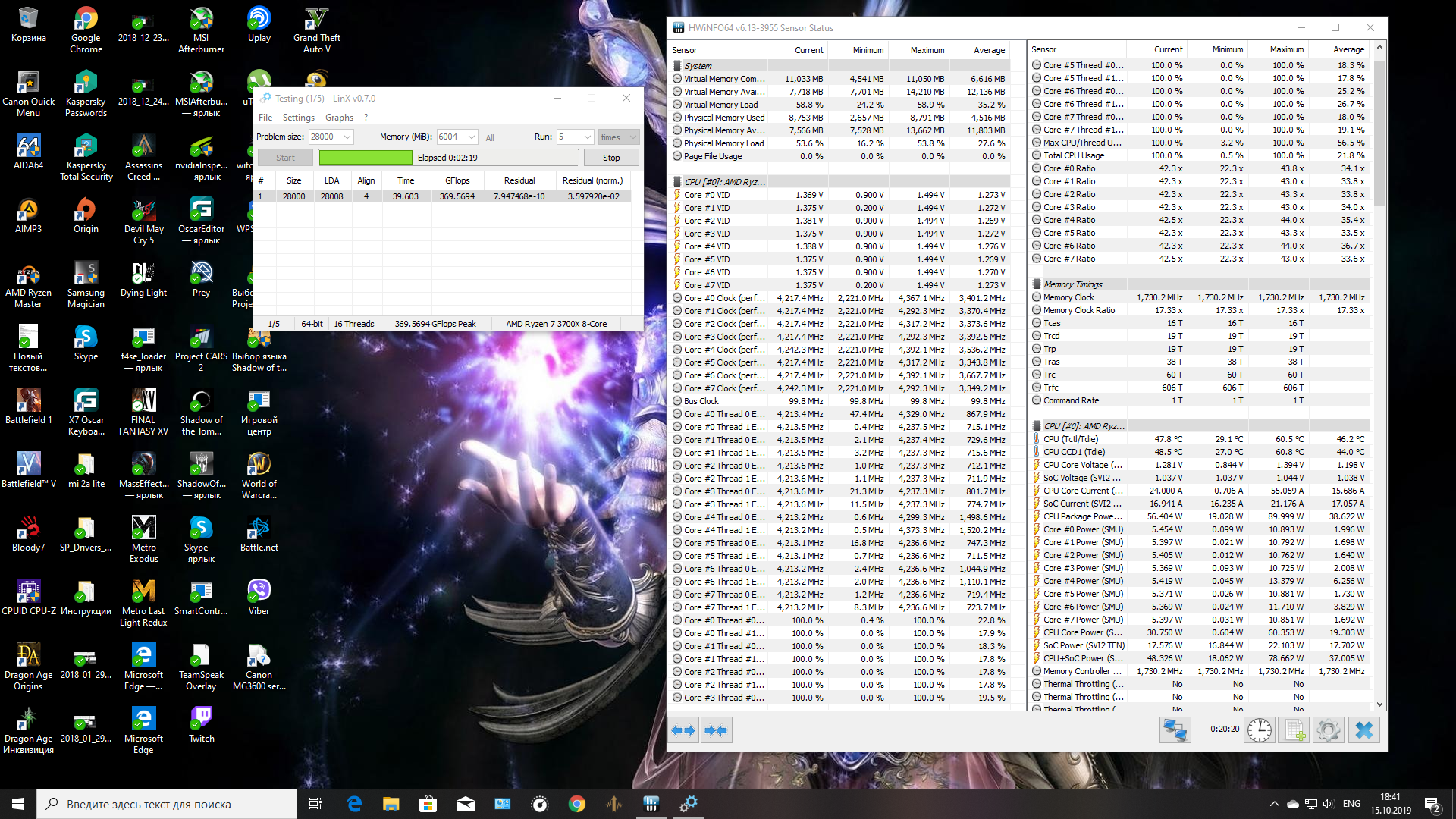Expand the Run count dropdown
The width and height of the screenshot is (1456, 819).
(587, 137)
